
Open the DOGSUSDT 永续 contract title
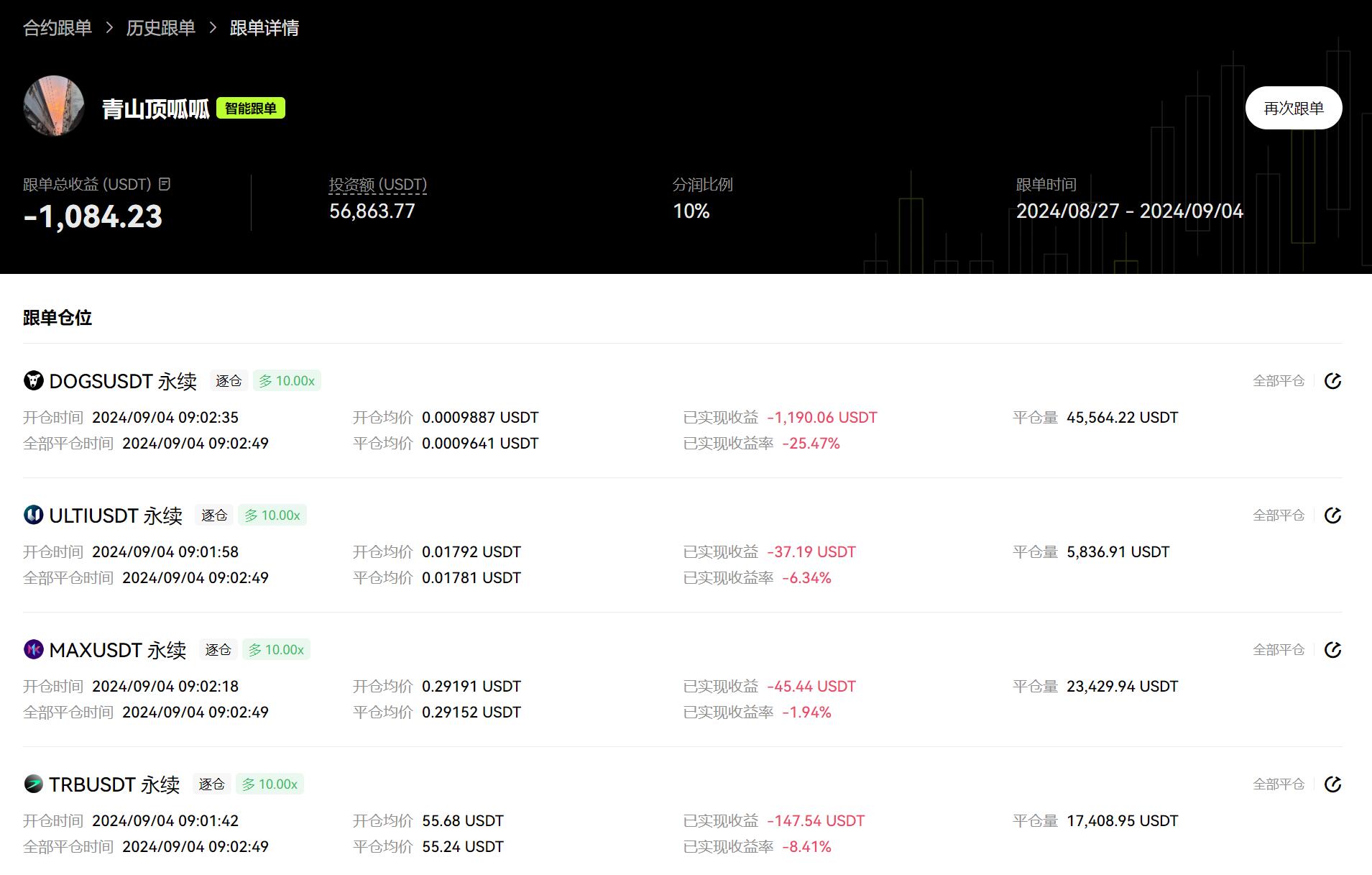click(123, 381)
